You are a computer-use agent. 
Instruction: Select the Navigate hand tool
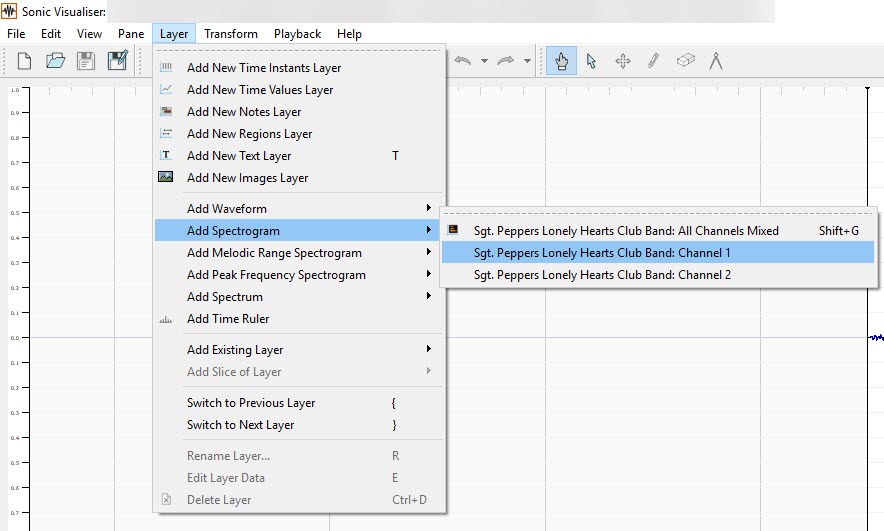coord(562,61)
